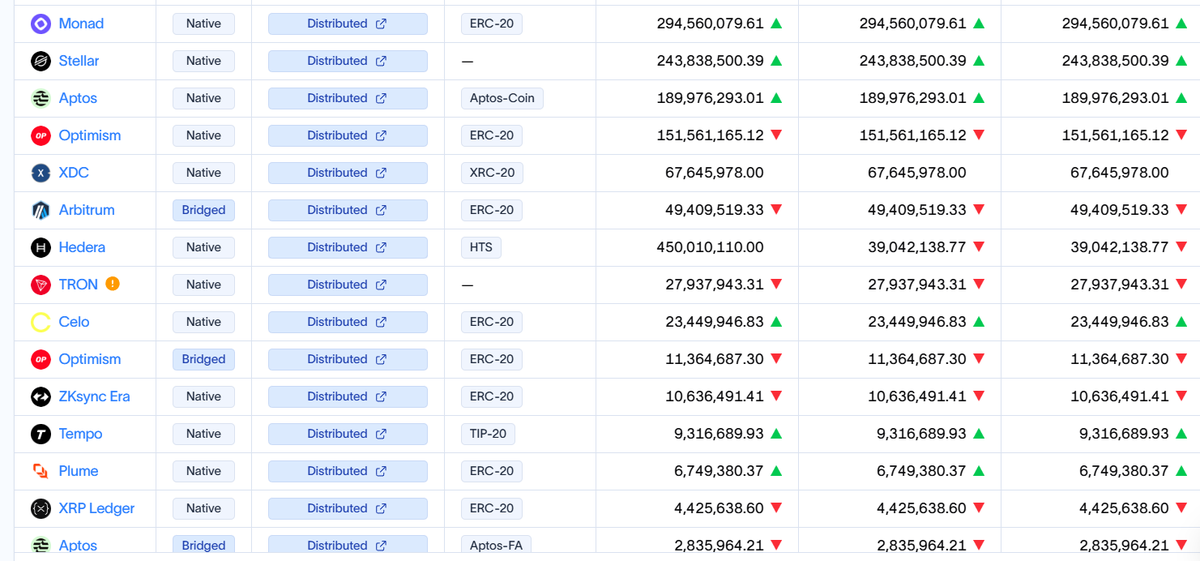
Task: Open the Hedera chain link
Action: 82,247
